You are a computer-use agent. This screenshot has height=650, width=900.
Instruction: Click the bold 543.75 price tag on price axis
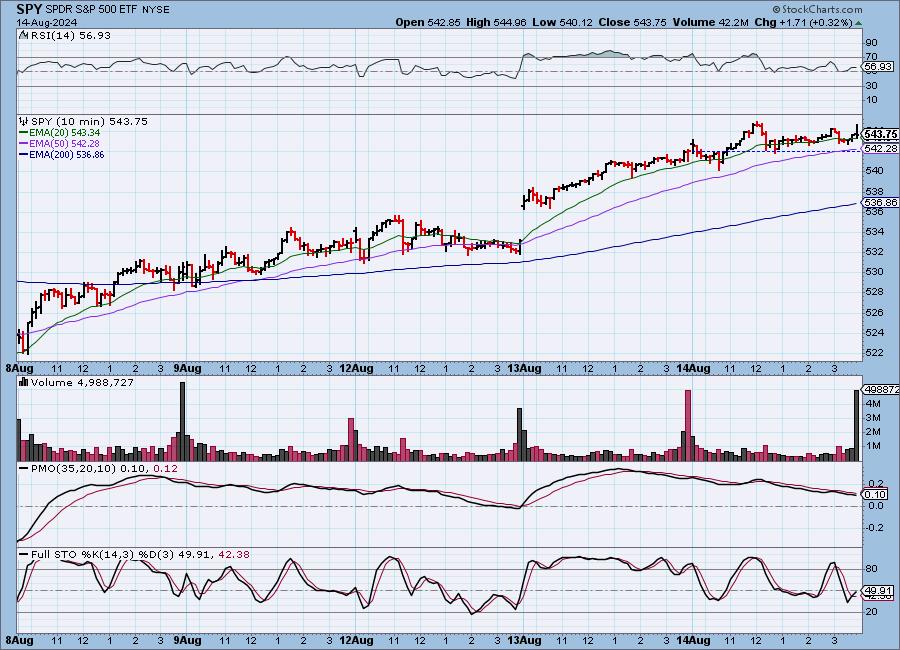coord(880,134)
